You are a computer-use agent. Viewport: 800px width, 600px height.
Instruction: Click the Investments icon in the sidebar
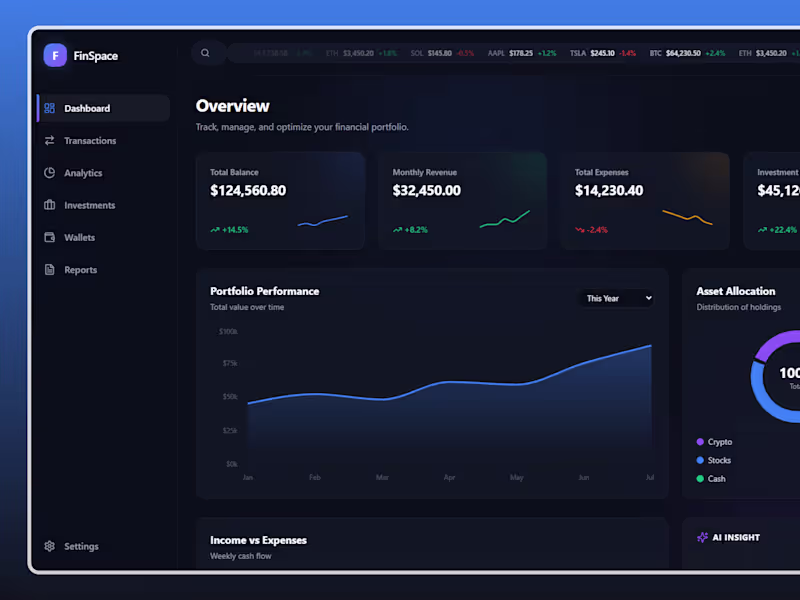coord(50,205)
